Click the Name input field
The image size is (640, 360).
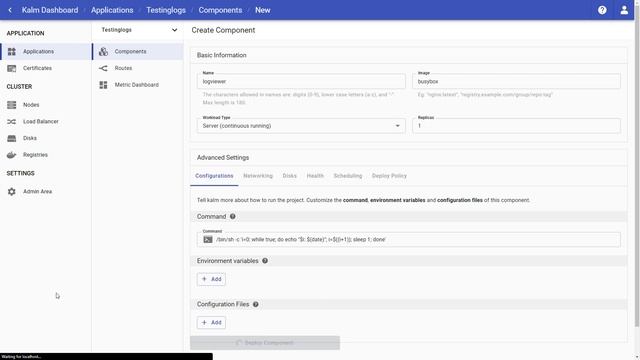[x=301, y=81]
